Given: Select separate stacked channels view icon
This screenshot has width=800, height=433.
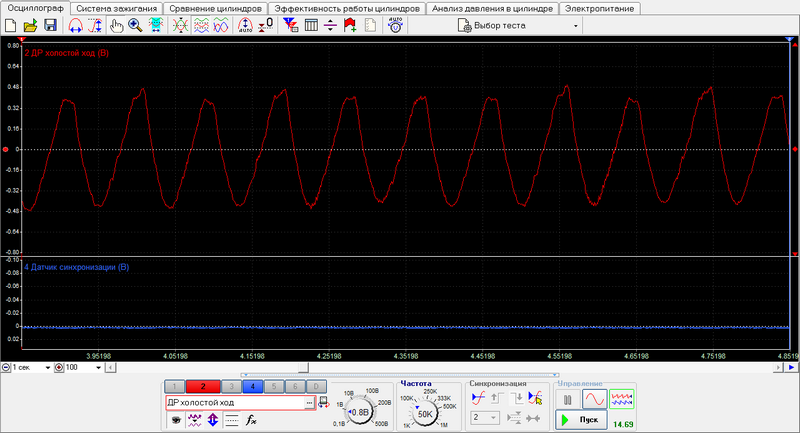Looking at the screenshot, I should point(201,25).
